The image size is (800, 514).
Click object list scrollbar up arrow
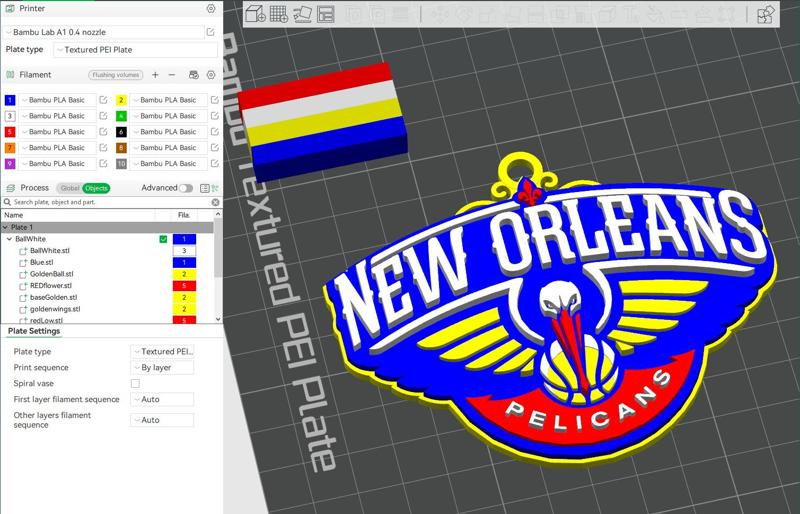click(218, 215)
